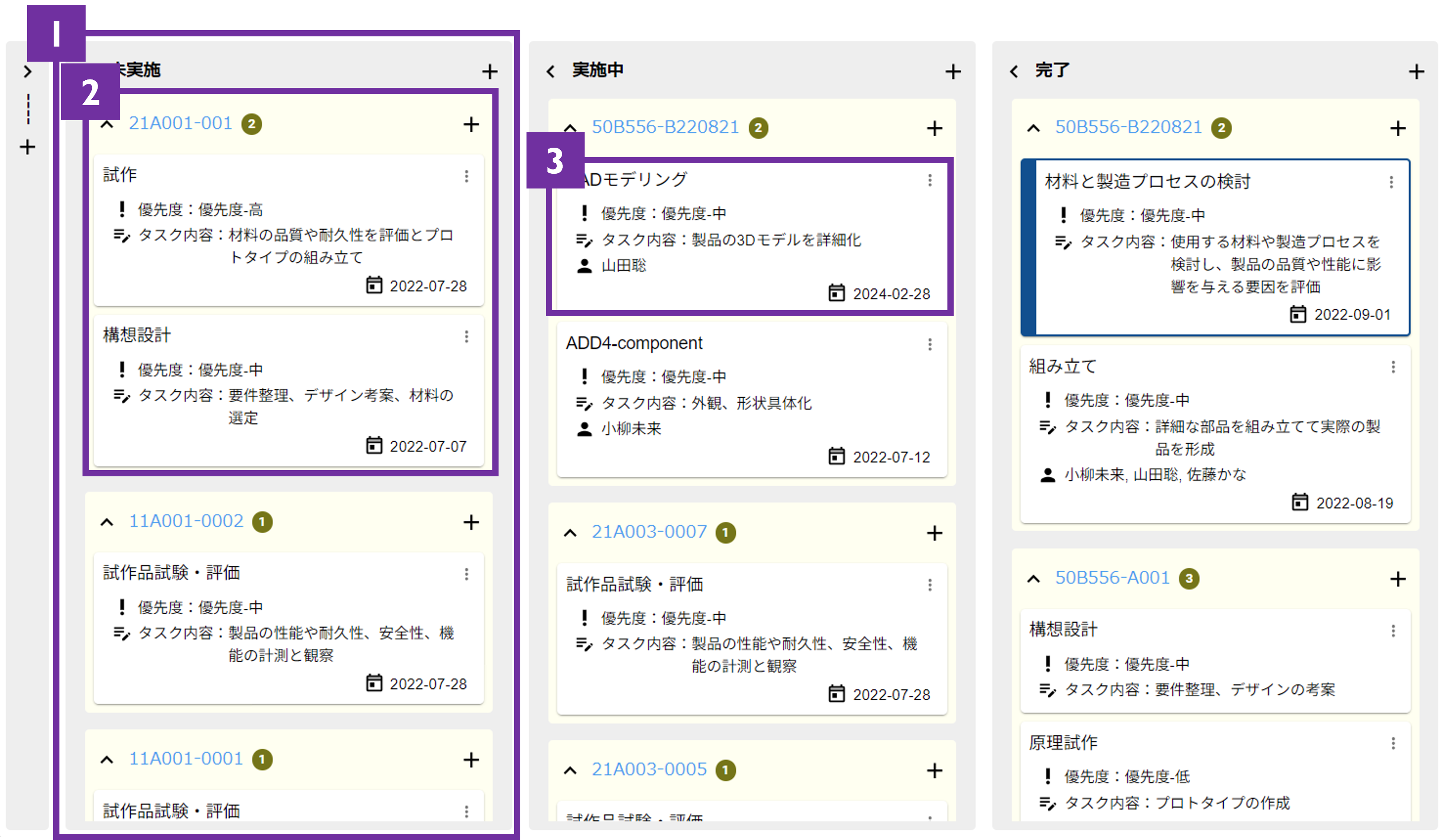
Task: Open the menu of the 試作品試験・評価 card under 21A003-0007
Action: coord(930,585)
